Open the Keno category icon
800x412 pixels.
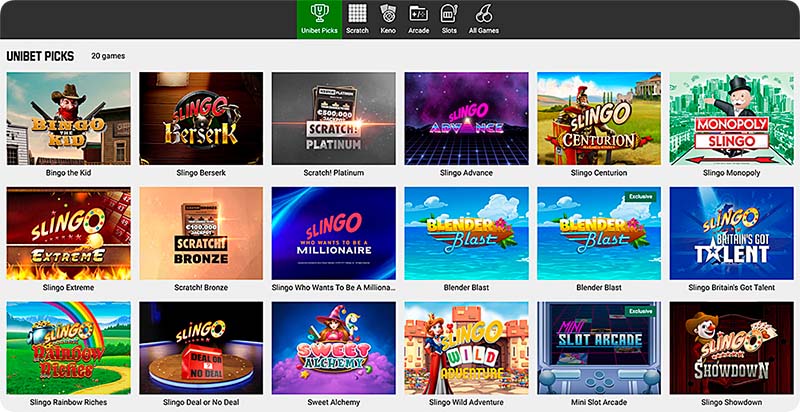click(388, 13)
